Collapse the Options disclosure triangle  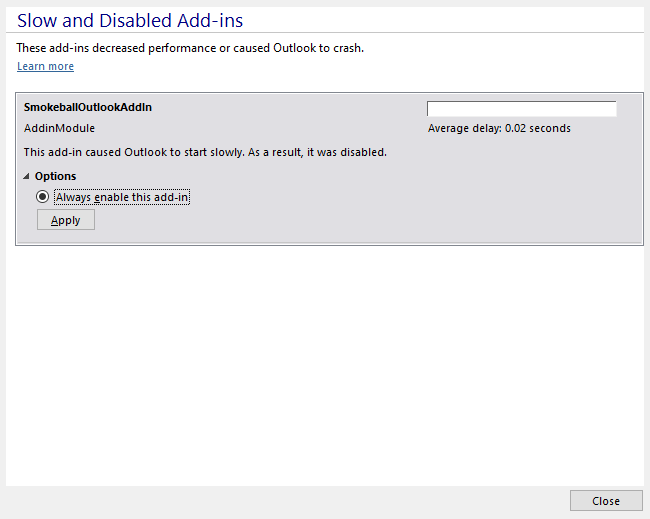(x=27, y=177)
